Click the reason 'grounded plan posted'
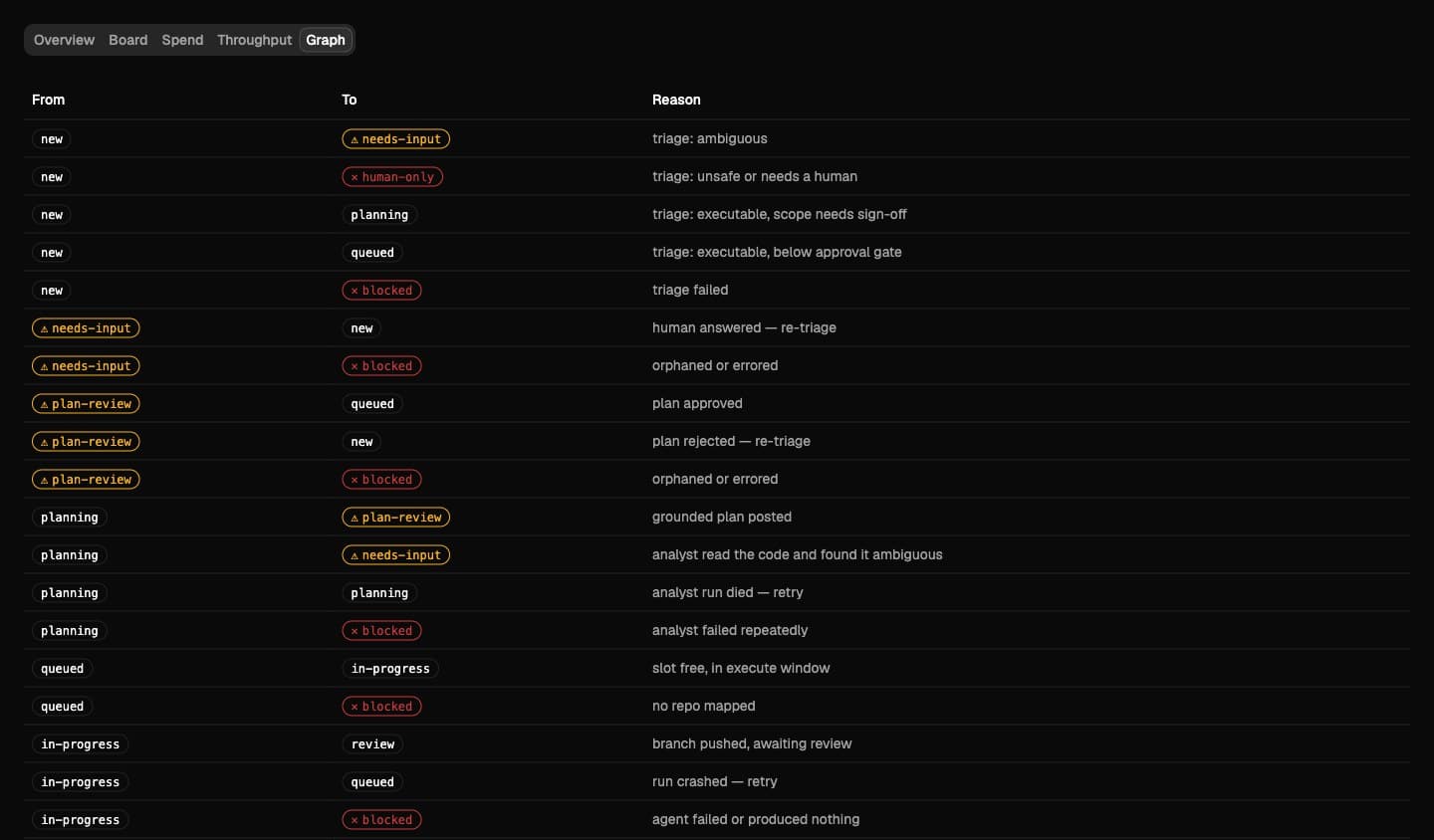This screenshot has width=1434, height=840. pos(722,518)
